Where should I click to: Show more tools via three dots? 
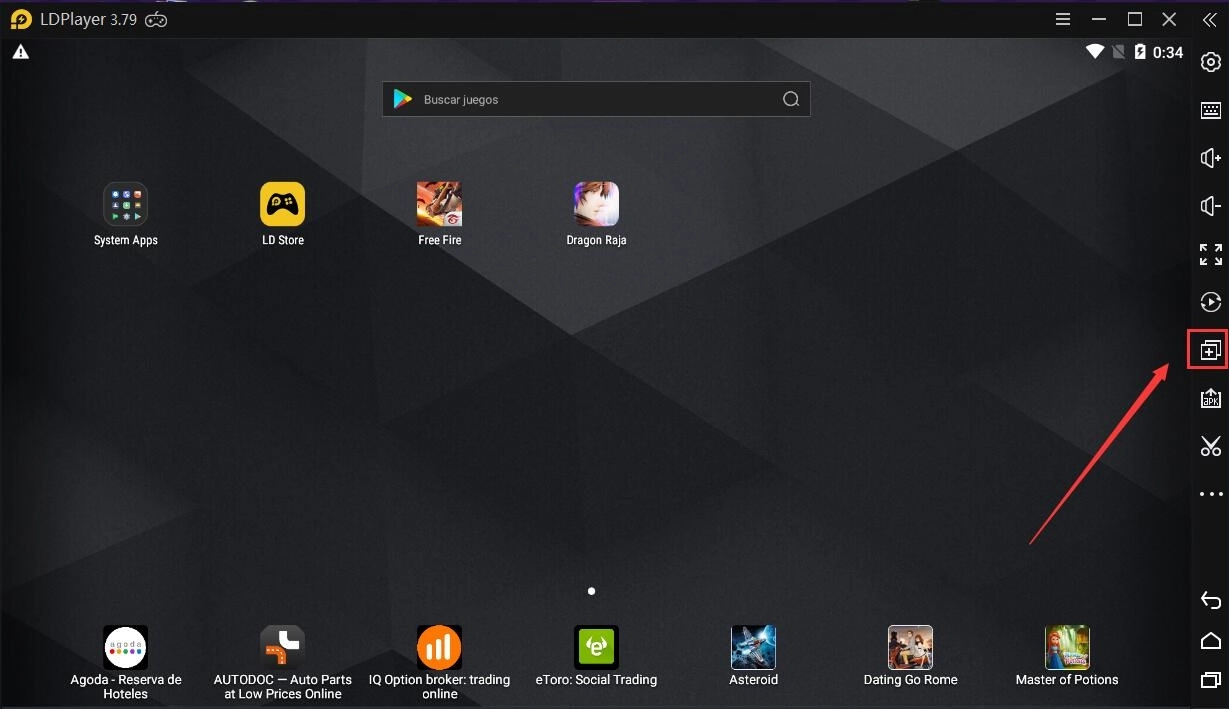point(1210,494)
